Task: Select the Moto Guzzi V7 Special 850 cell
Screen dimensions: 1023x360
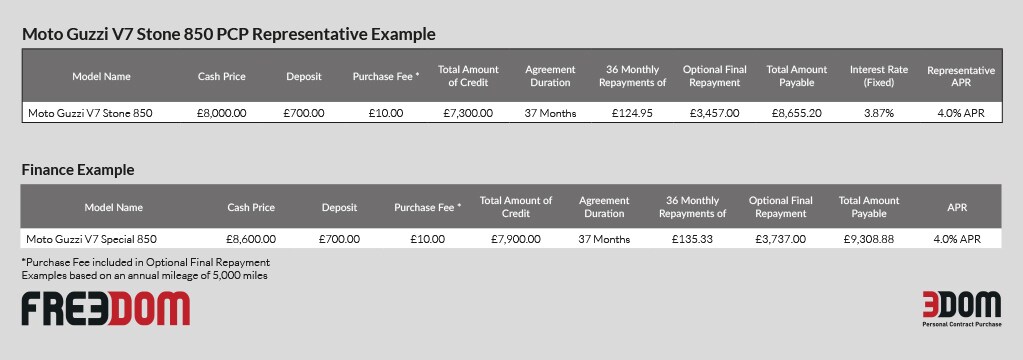Action: [91, 239]
